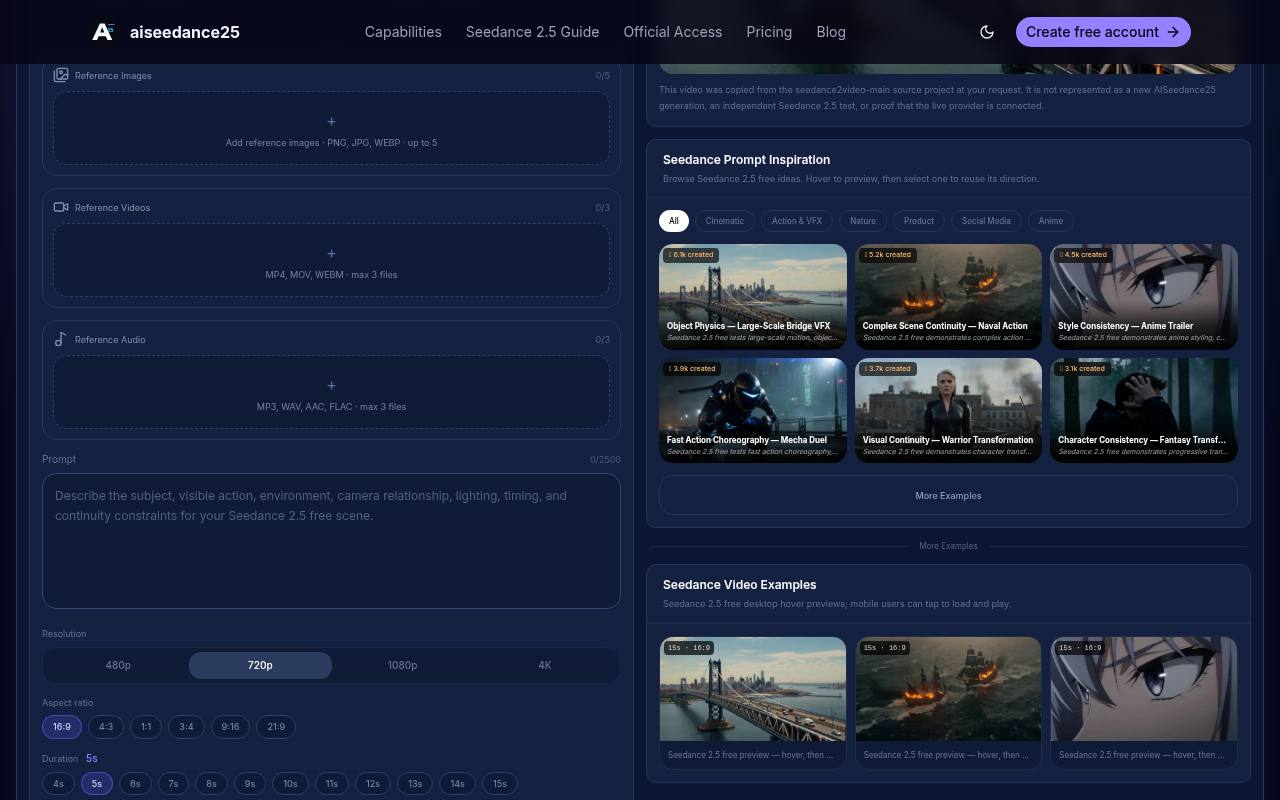
Task: Set duration to 7s
Action: 173,784
